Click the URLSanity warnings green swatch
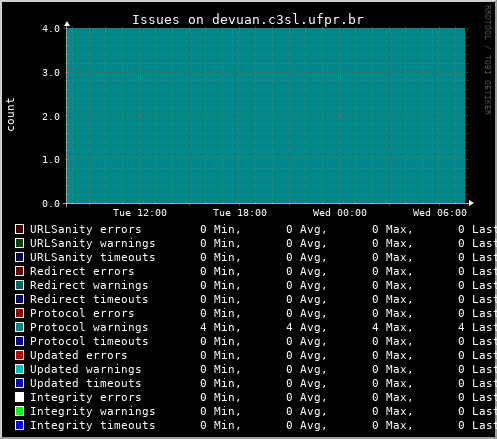This screenshot has height=439, width=497. click(x=19, y=243)
